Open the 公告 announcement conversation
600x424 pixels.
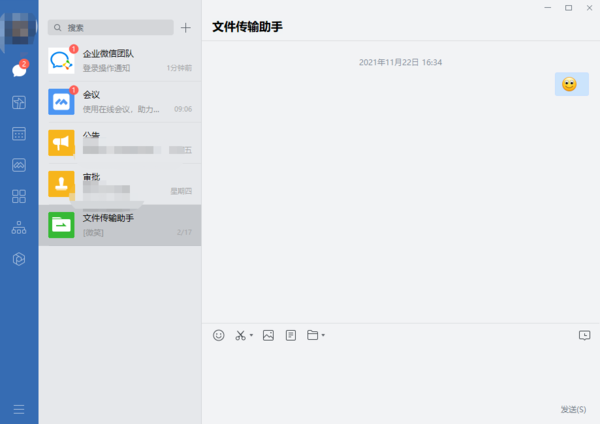click(120, 143)
